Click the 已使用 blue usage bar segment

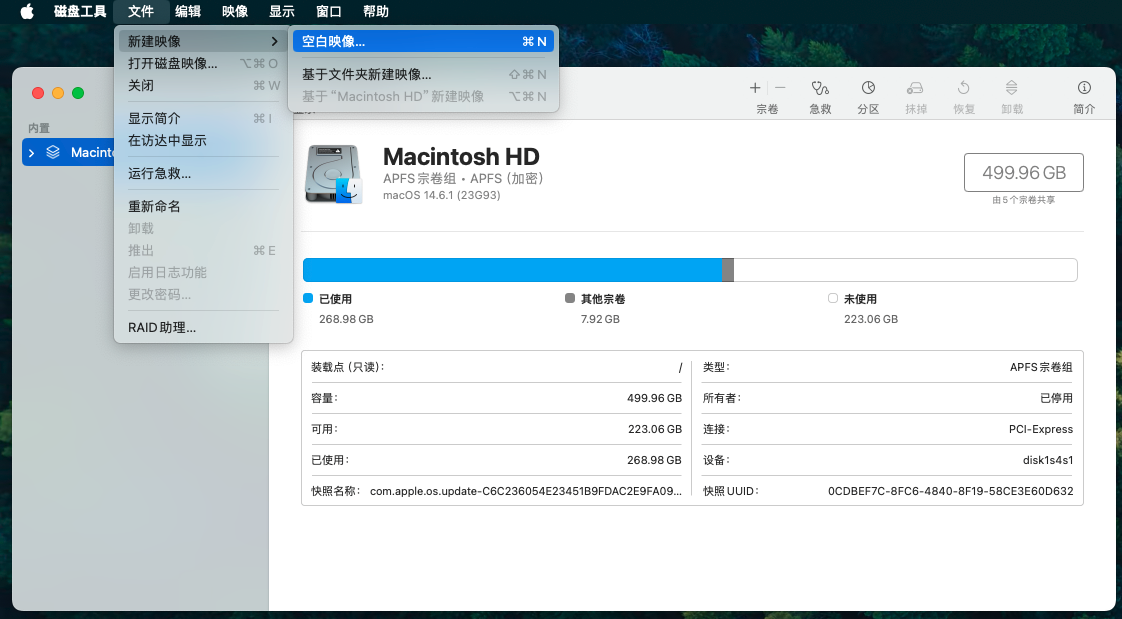(512, 270)
